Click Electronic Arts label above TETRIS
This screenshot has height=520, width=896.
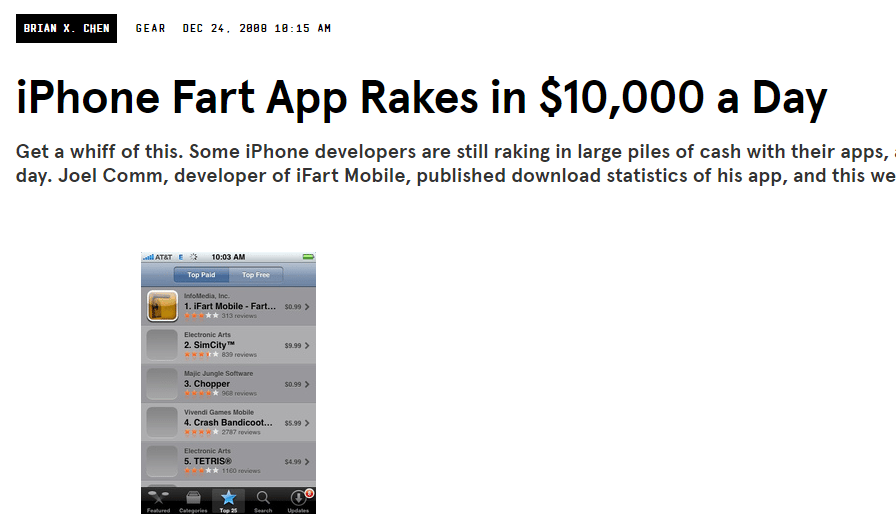207,451
